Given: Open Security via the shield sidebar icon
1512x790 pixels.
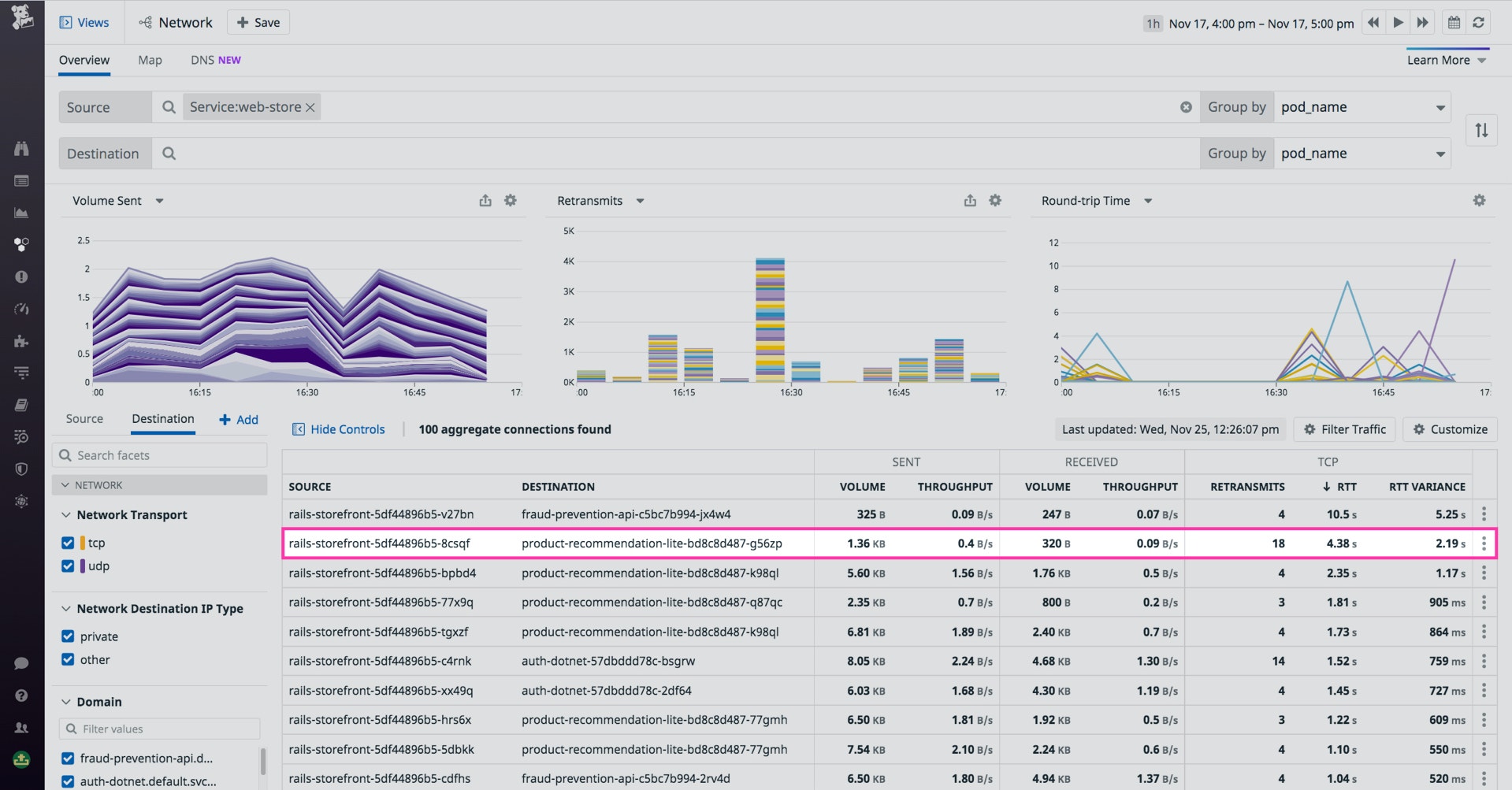Looking at the screenshot, I should 21,469.
